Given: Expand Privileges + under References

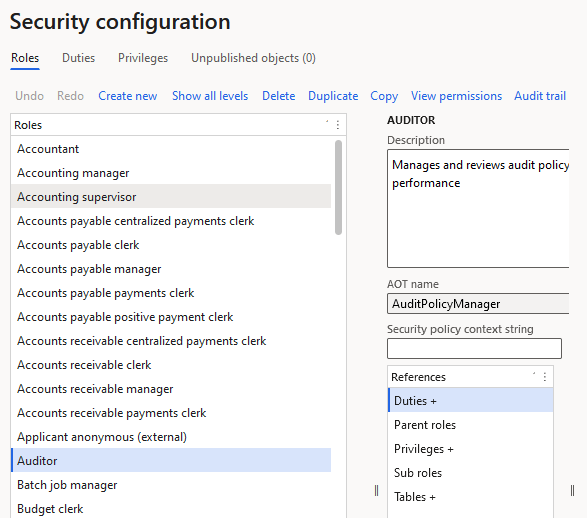Looking at the screenshot, I should [471, 448].
